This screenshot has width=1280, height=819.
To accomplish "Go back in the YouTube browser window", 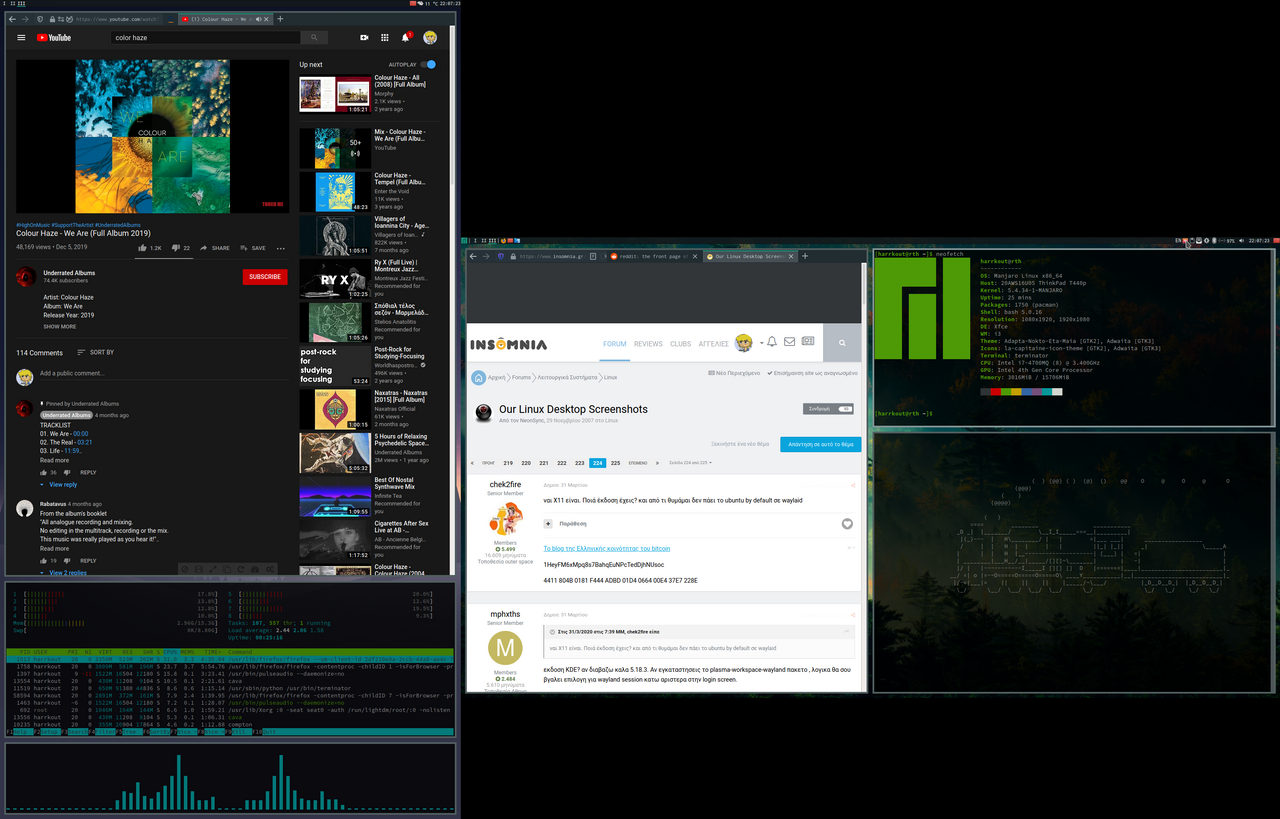I will click(13, 19).
